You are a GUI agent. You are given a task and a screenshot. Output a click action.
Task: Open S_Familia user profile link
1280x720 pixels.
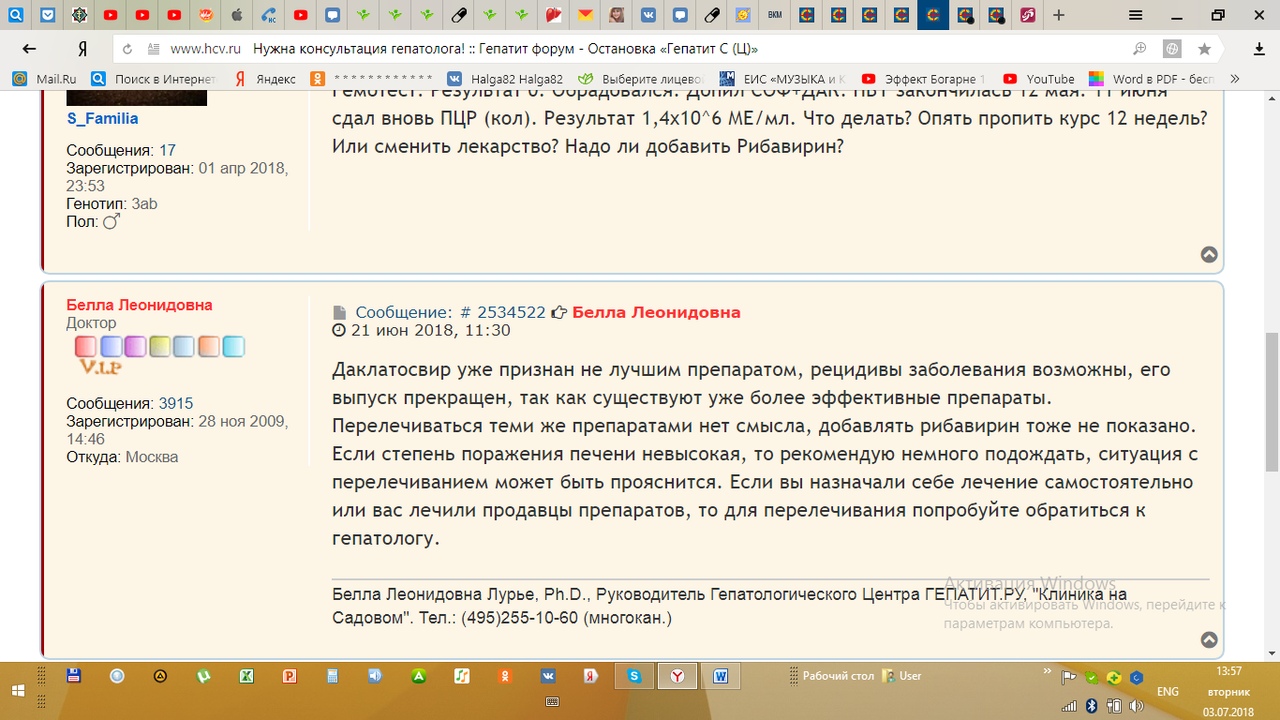point(102,119)
